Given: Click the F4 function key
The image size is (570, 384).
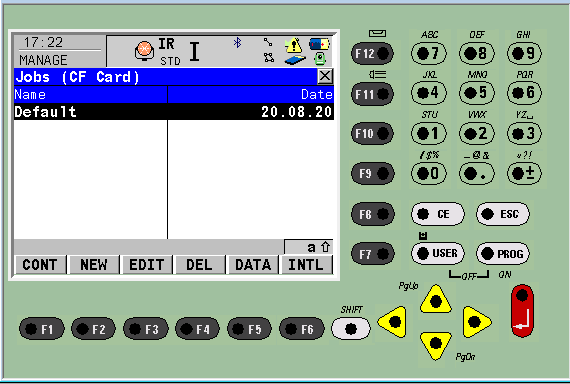Looking at the screenshot, I should click(197, 329).
